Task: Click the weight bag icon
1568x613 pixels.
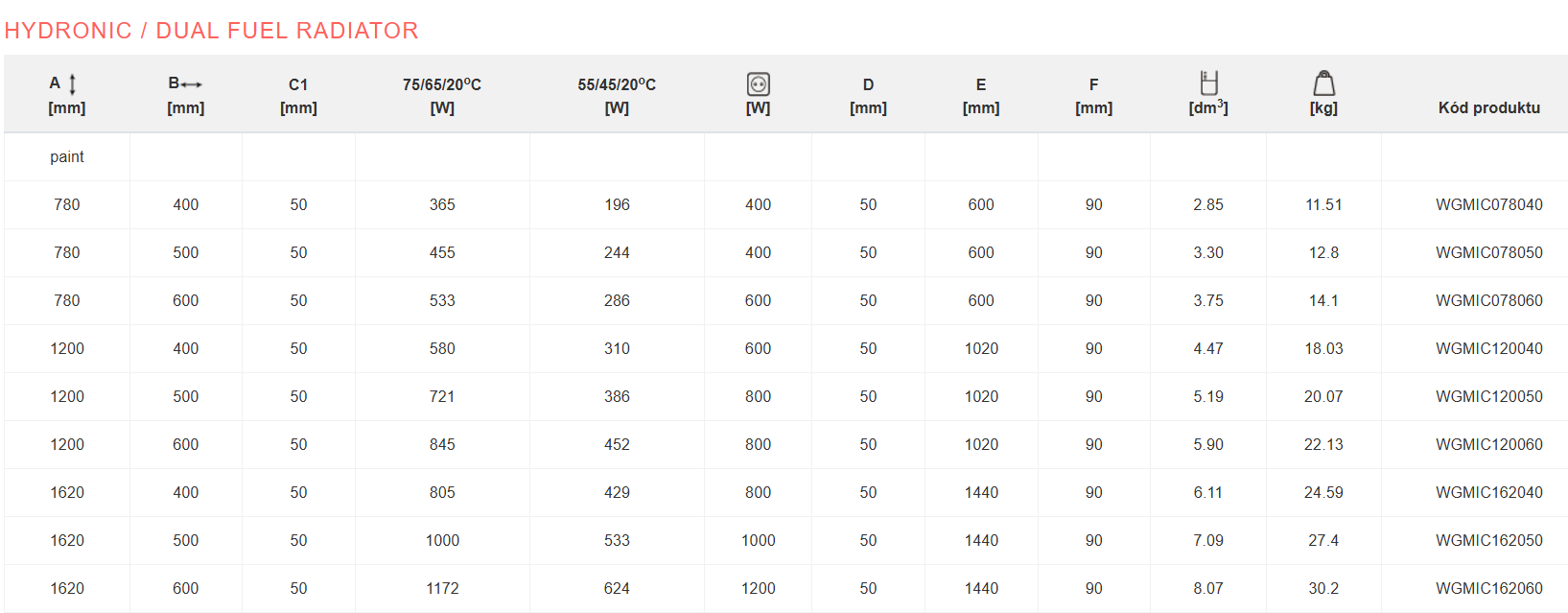Action: 1323,83
